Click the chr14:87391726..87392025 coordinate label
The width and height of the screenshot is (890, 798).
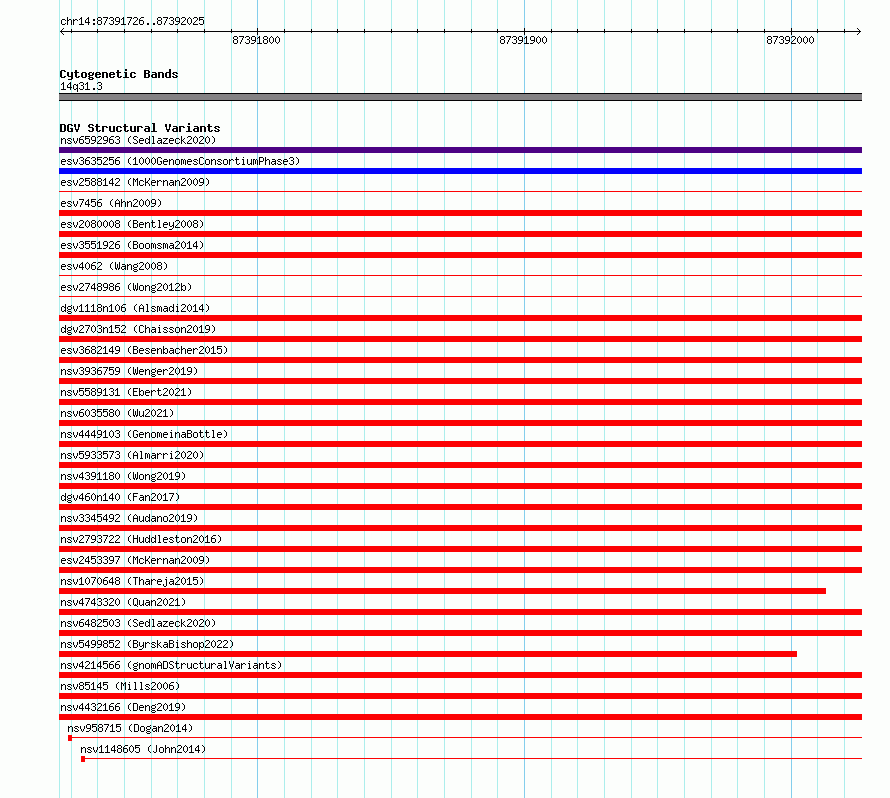pyautogui.click(x=132, y=22)
